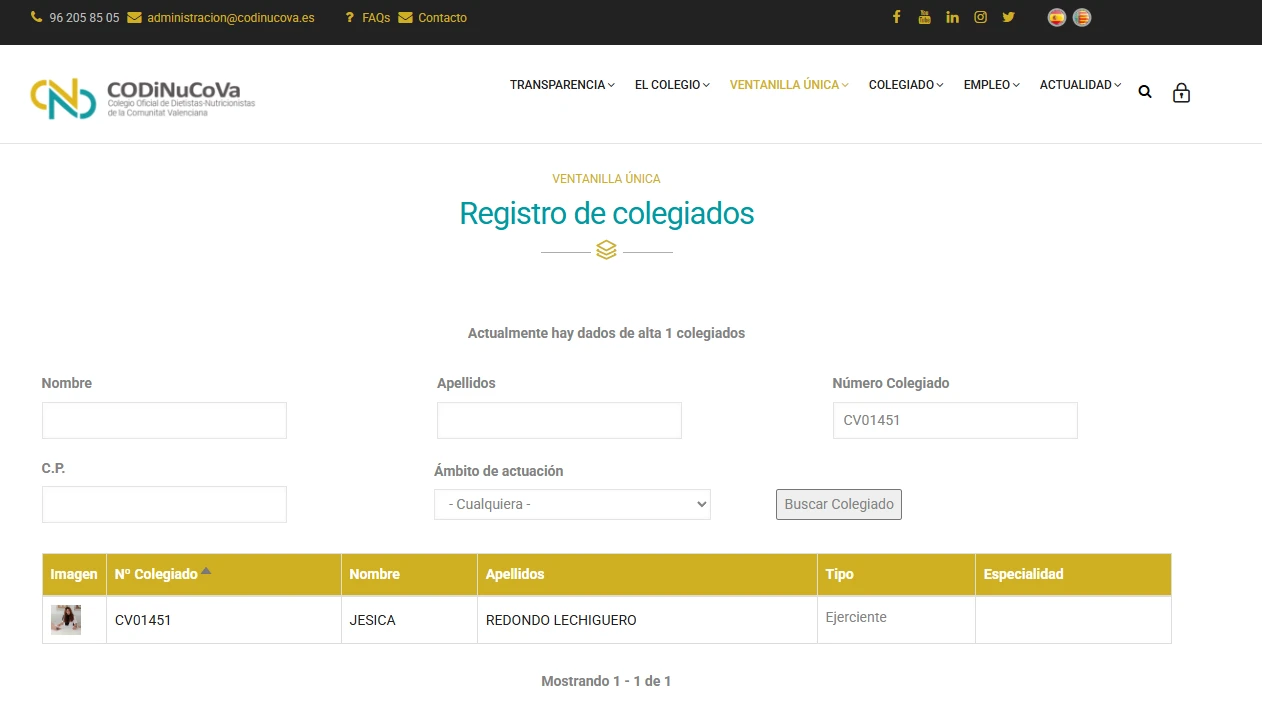Click the name JESICA in table

373,620
